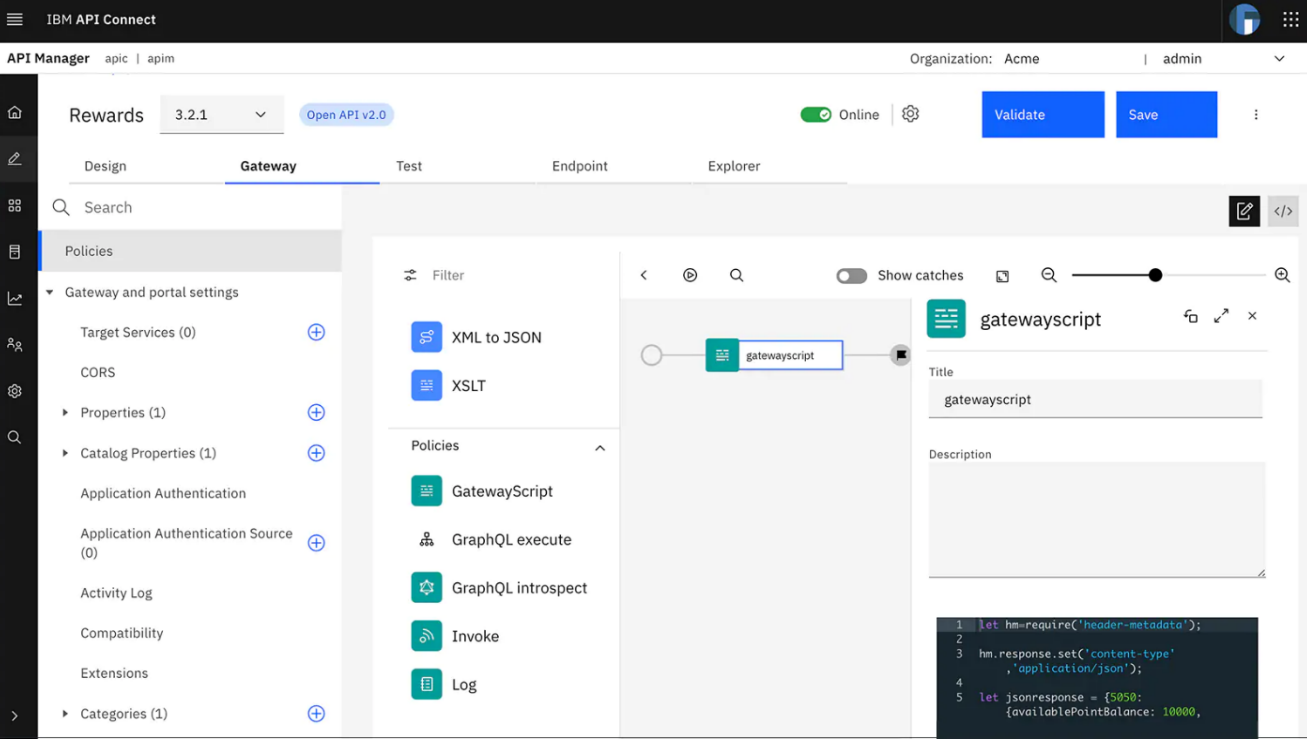Expand the Categories (1) tree item
This screenshot has height=741, width=1307.
point(65,713)
